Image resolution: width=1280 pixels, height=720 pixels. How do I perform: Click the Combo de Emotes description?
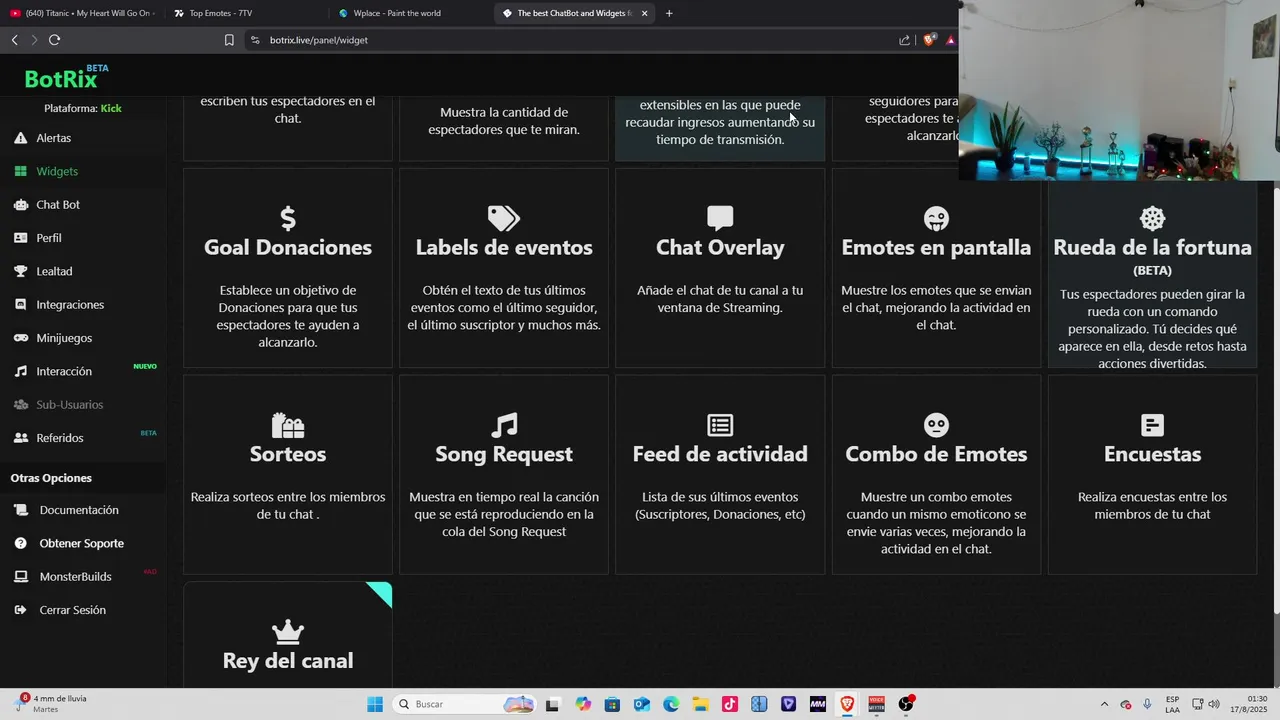[x=936, y=523]
